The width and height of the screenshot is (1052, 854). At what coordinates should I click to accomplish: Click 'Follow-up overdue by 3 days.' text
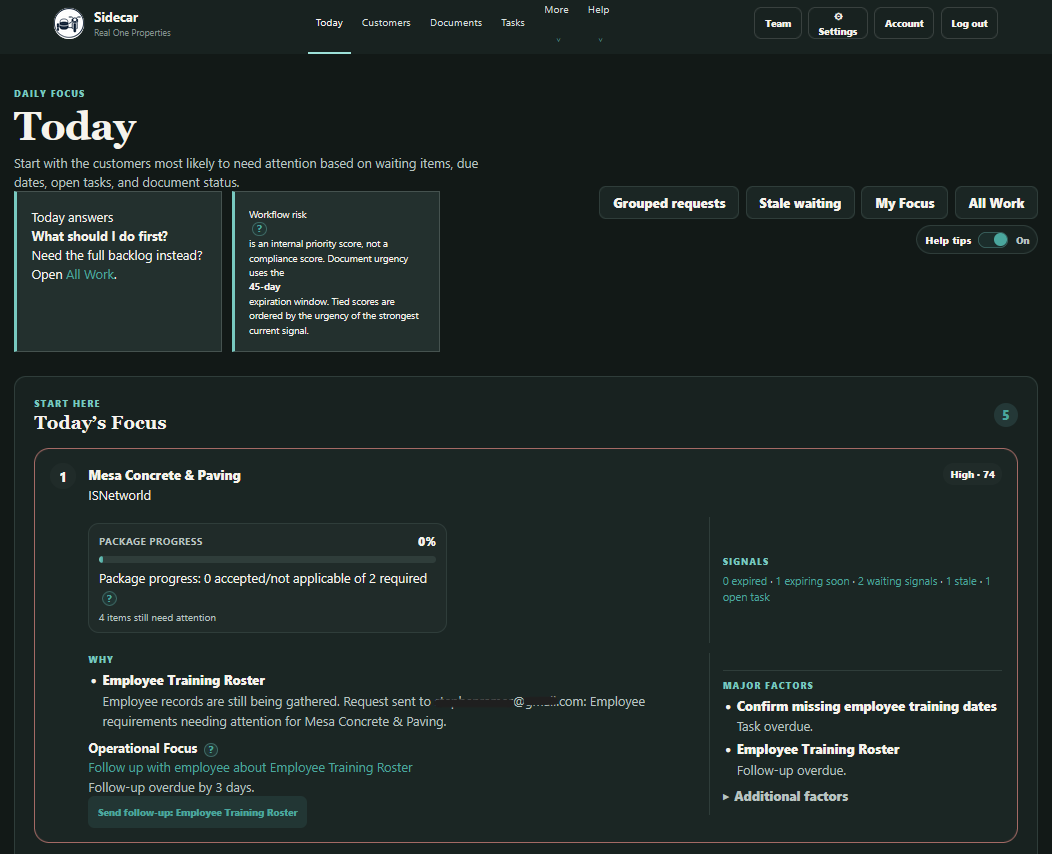point(171,788)
